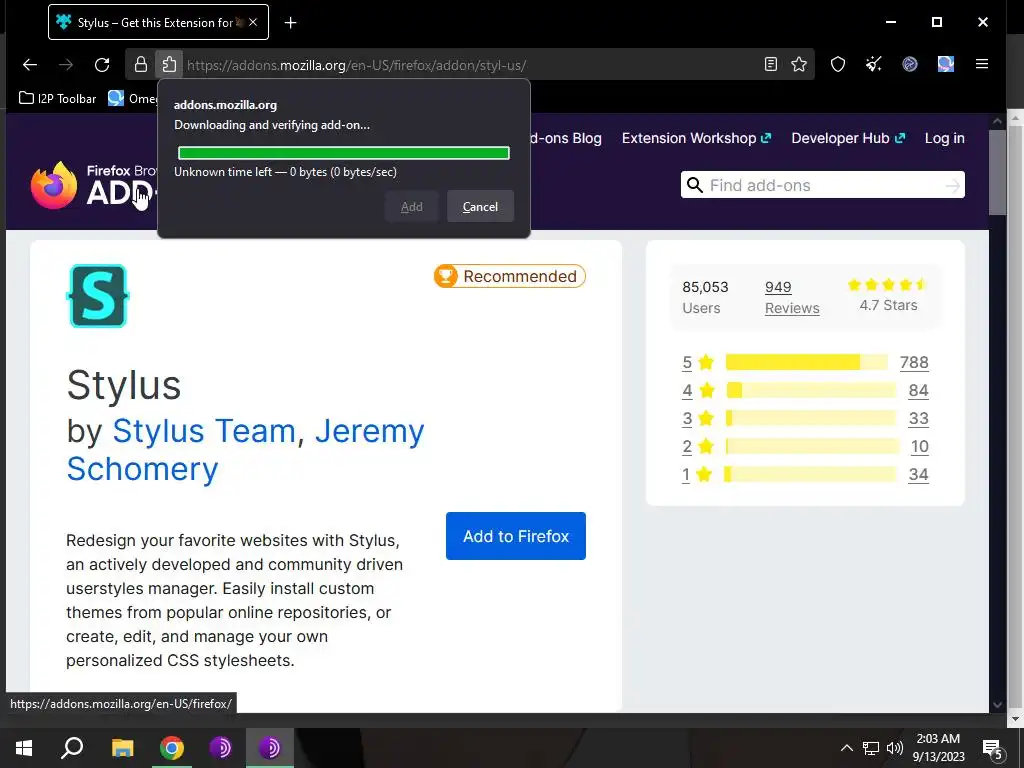Click the Add to Firefox button
This screenshot has height=768, width=1024.
516,536
